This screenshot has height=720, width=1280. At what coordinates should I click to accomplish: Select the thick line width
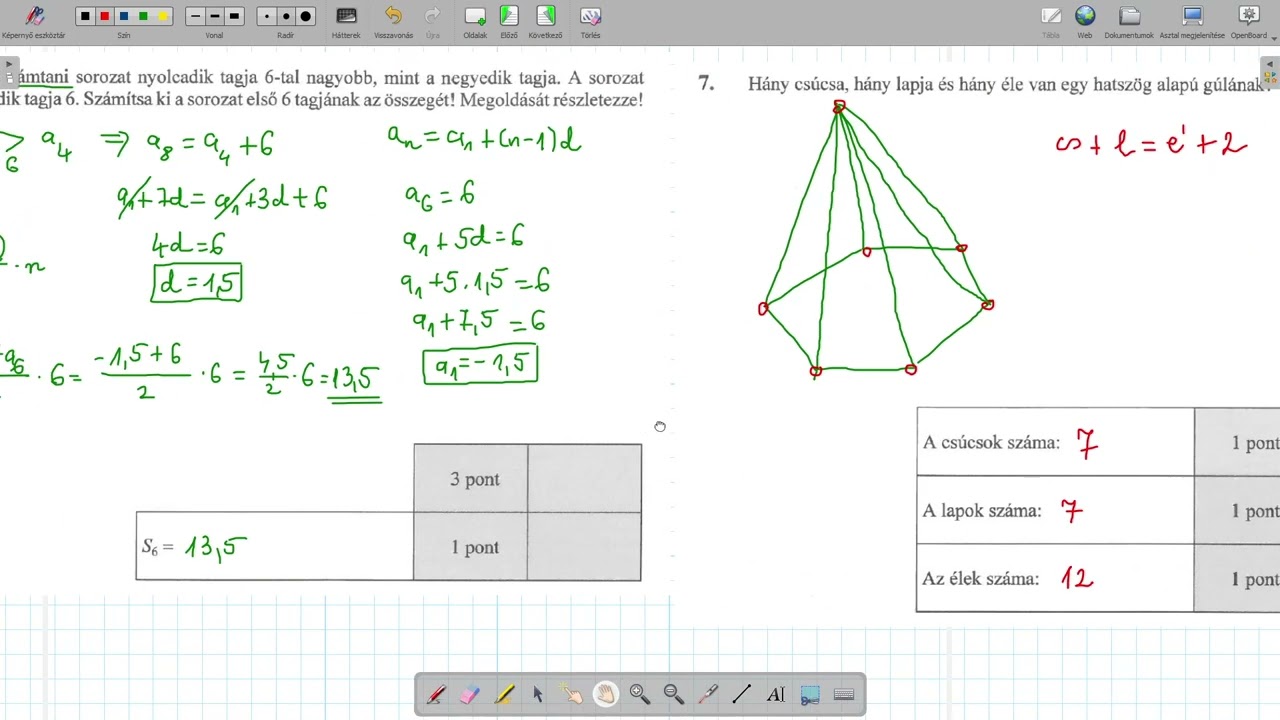coord(235,16)
